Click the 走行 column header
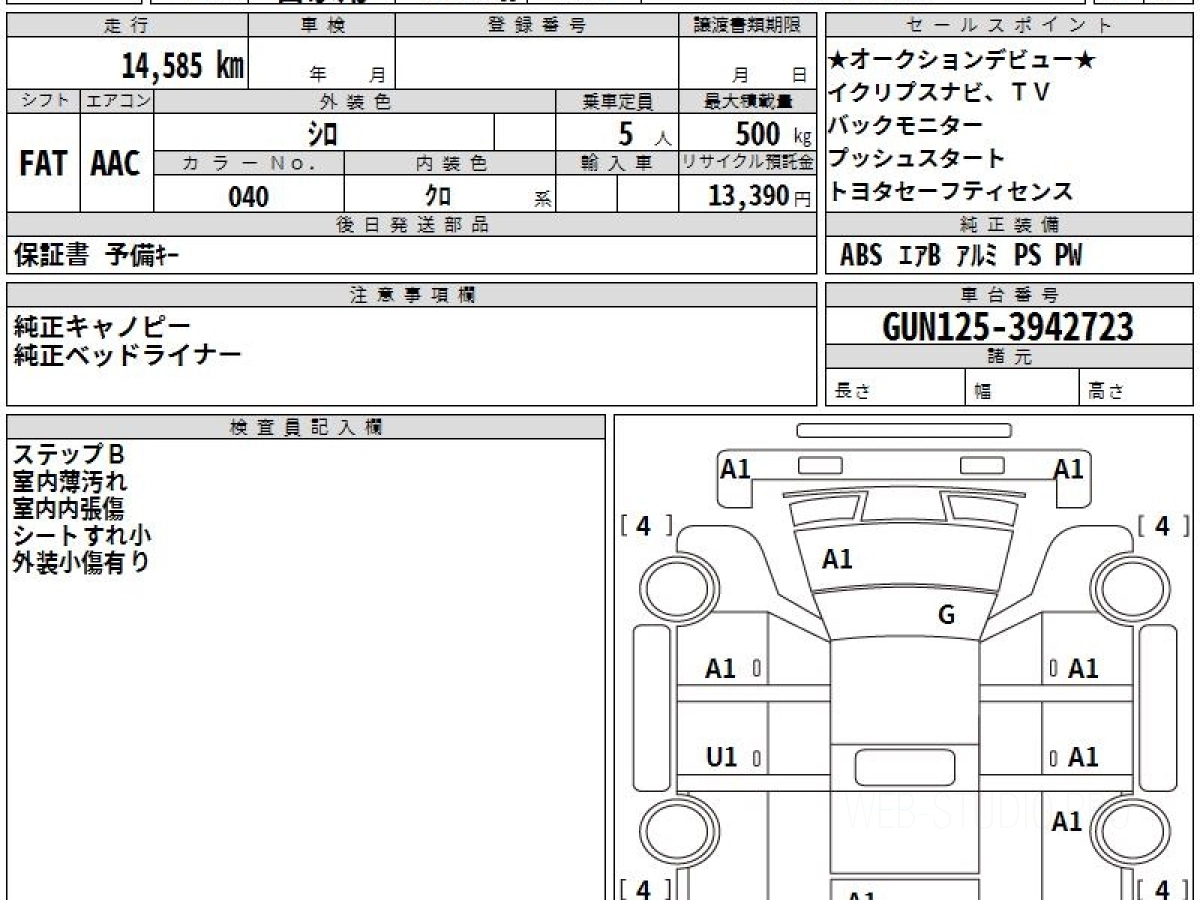This screenshot has height=900, width=1200. (127, 26)
